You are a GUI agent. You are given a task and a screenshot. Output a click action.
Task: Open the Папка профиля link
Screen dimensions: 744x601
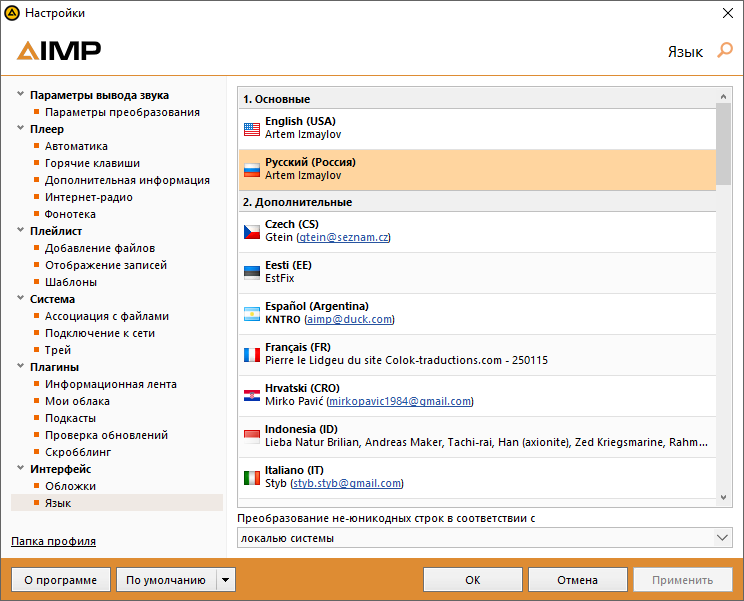click(x=53, y=541)
